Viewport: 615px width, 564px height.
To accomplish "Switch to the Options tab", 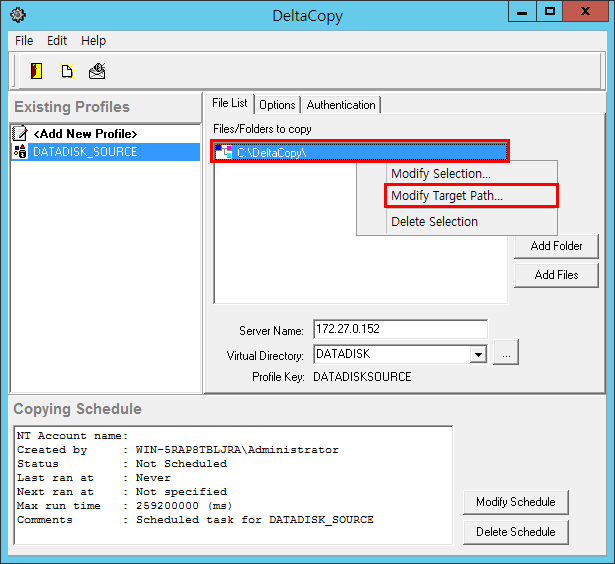I will [277, 105].
